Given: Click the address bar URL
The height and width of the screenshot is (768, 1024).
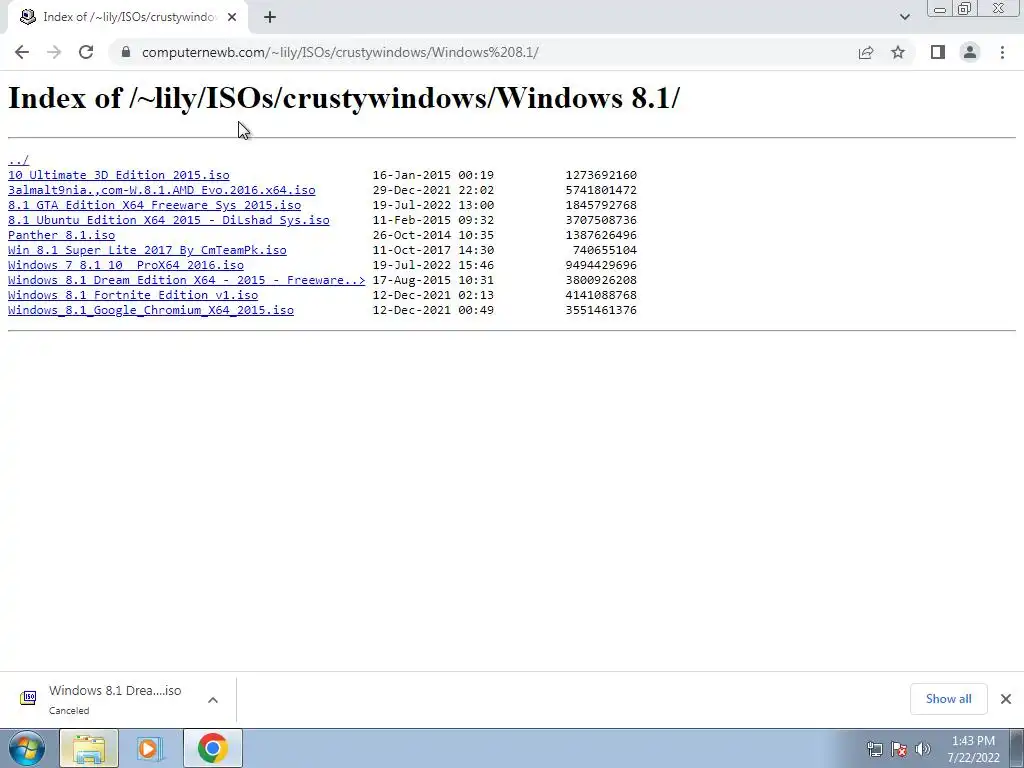Looking at the screenshot, I should [x=340, y=52].
